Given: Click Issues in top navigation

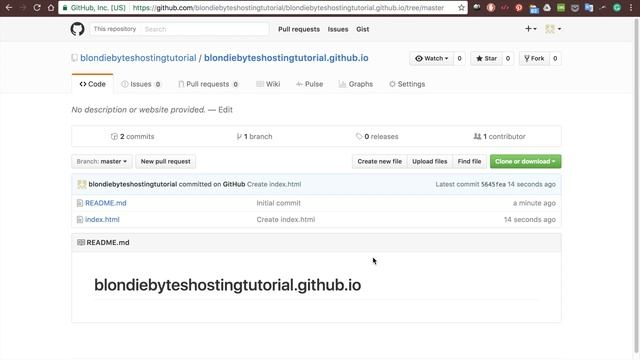Looking at the screenshot, I should [x=338, y=29].
